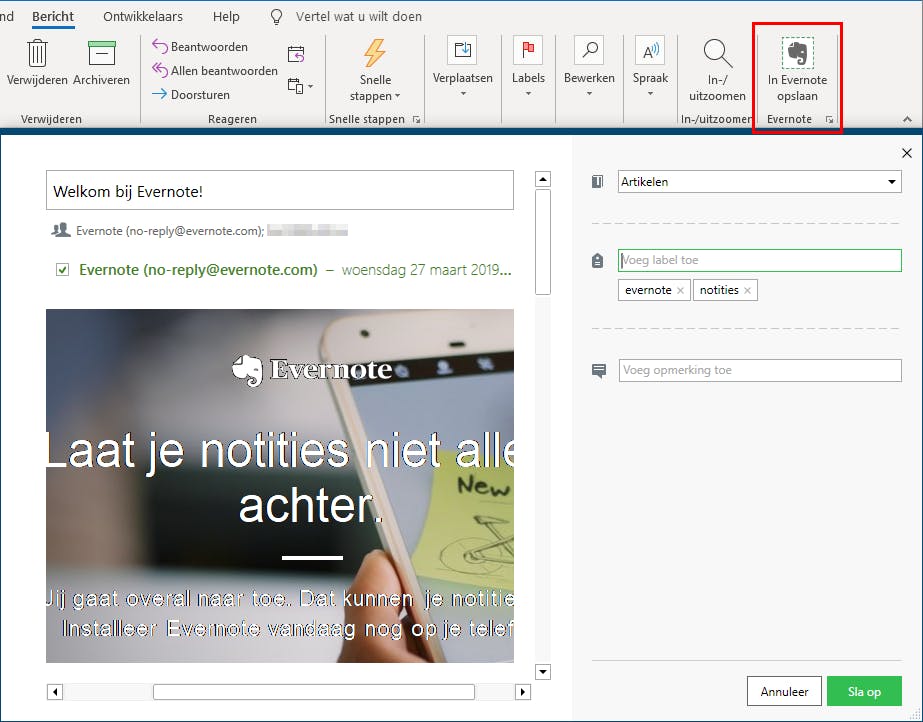Screen dimensions: 923x722
Task: Switch to the Bericht ribbon tab
Action: pyautogui.click(x=53, y=16)
